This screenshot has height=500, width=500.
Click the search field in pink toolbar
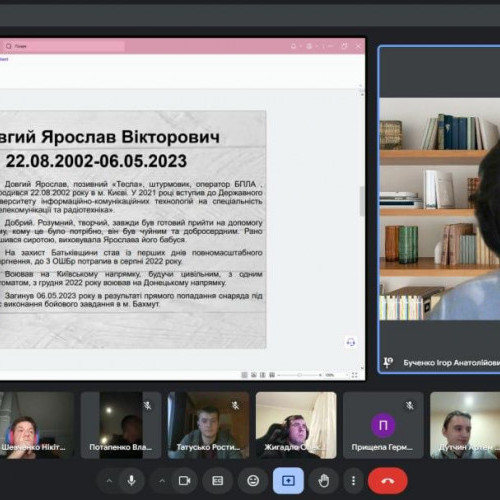click(63, 46)
